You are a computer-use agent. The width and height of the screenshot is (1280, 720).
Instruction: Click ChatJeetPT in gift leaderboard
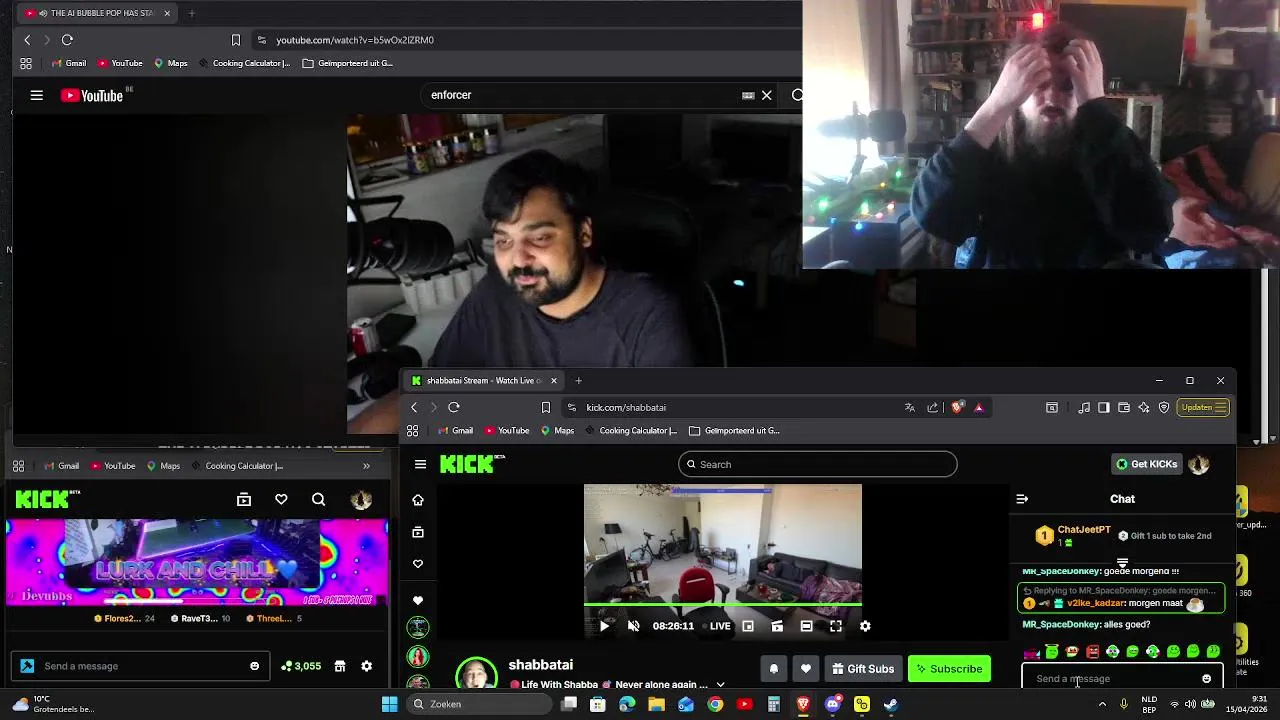[x=1084, y=530]
